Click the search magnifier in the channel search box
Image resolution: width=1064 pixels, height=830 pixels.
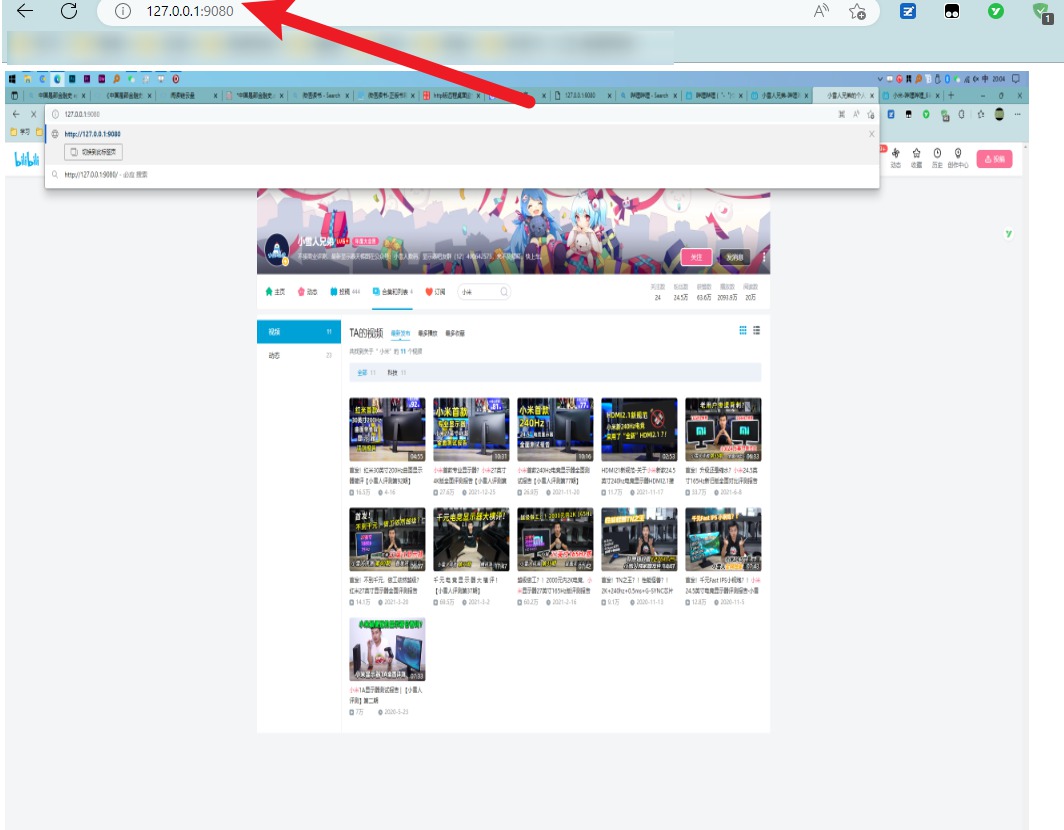pyautogui.click(x=503, y=292)
